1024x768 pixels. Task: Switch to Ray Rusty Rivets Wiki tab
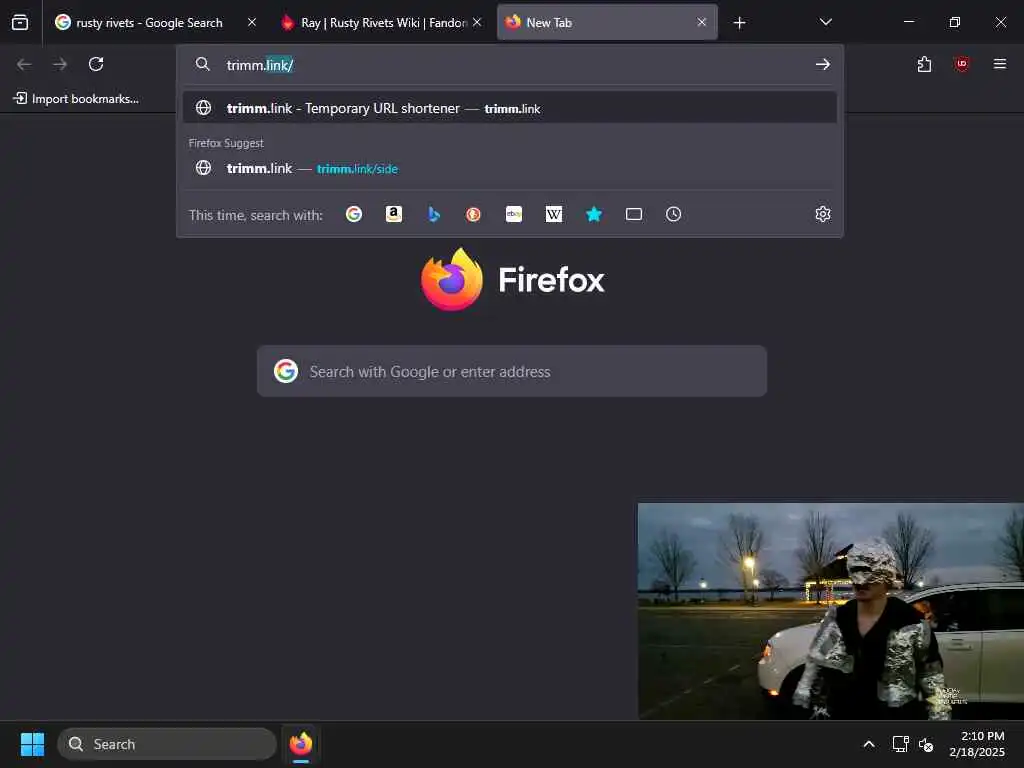pyautogui.click(x=382, y=22)
